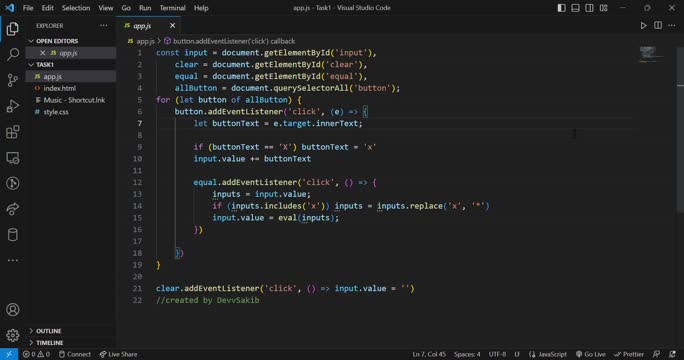684x360 pixels.
Task: Expand the TIMELINE section
Action: pyautogui.click(x=49, y=343)
